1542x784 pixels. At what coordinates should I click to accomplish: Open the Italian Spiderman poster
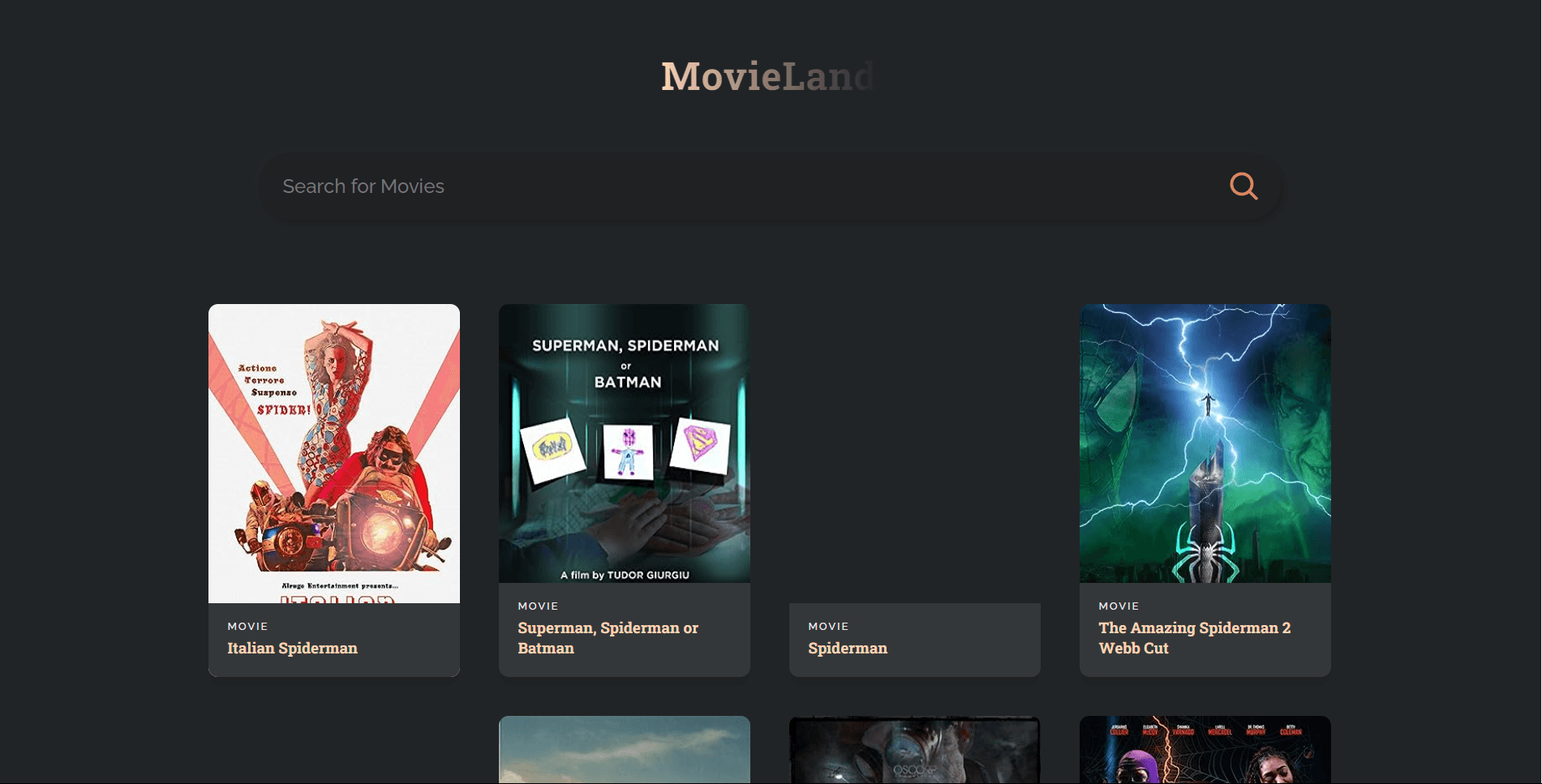(x=333, y=454)
